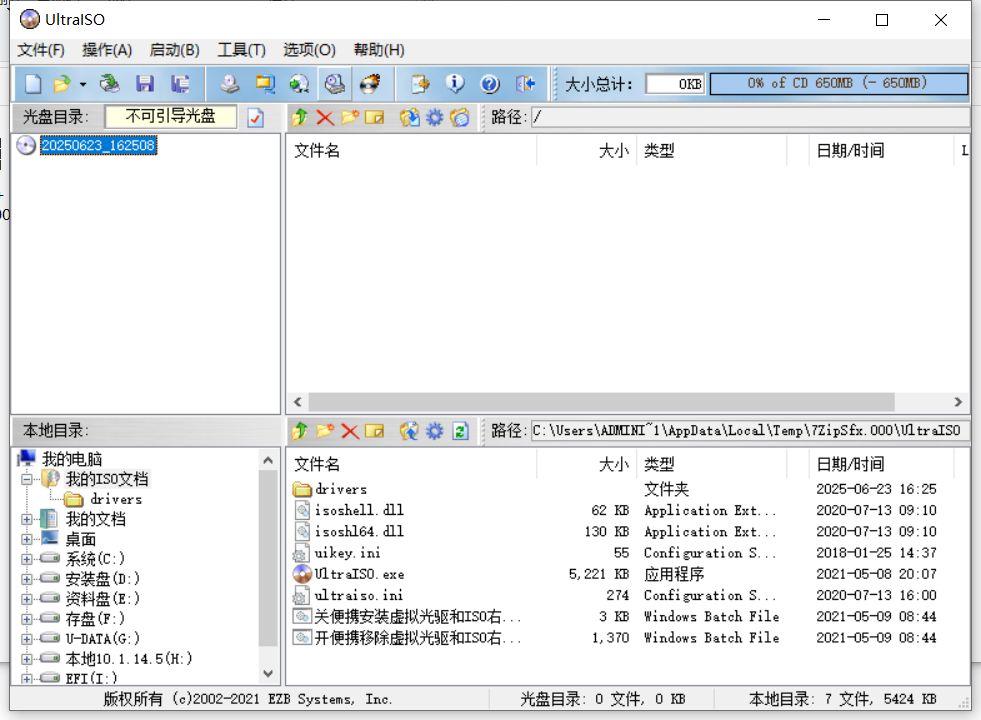Expand the U-DATA(G:) drive node

26,639
